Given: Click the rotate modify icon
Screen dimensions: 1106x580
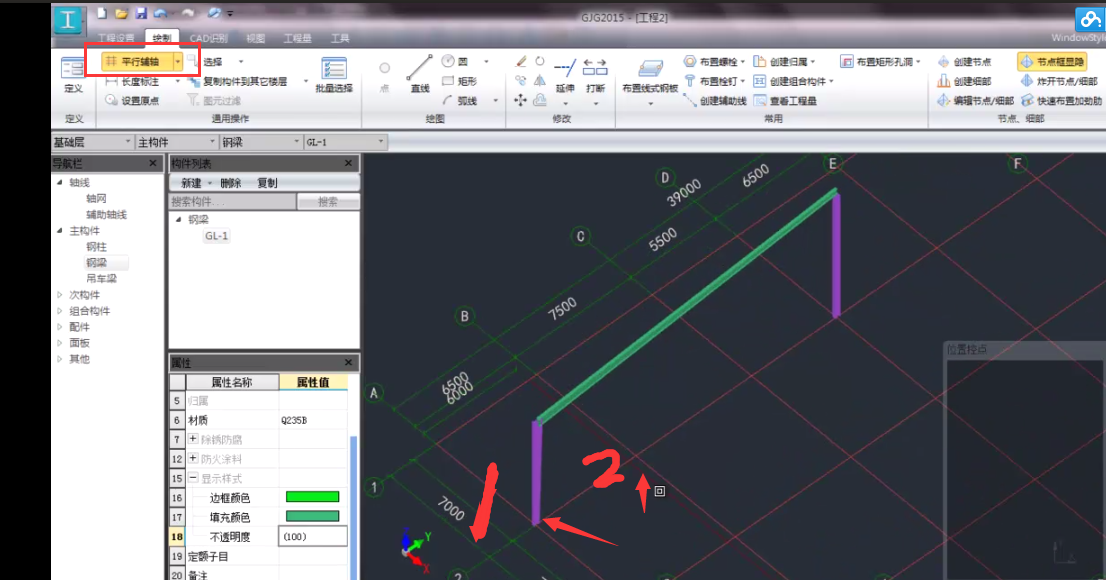Looking at the screenshot, I should tap(540, 61).
